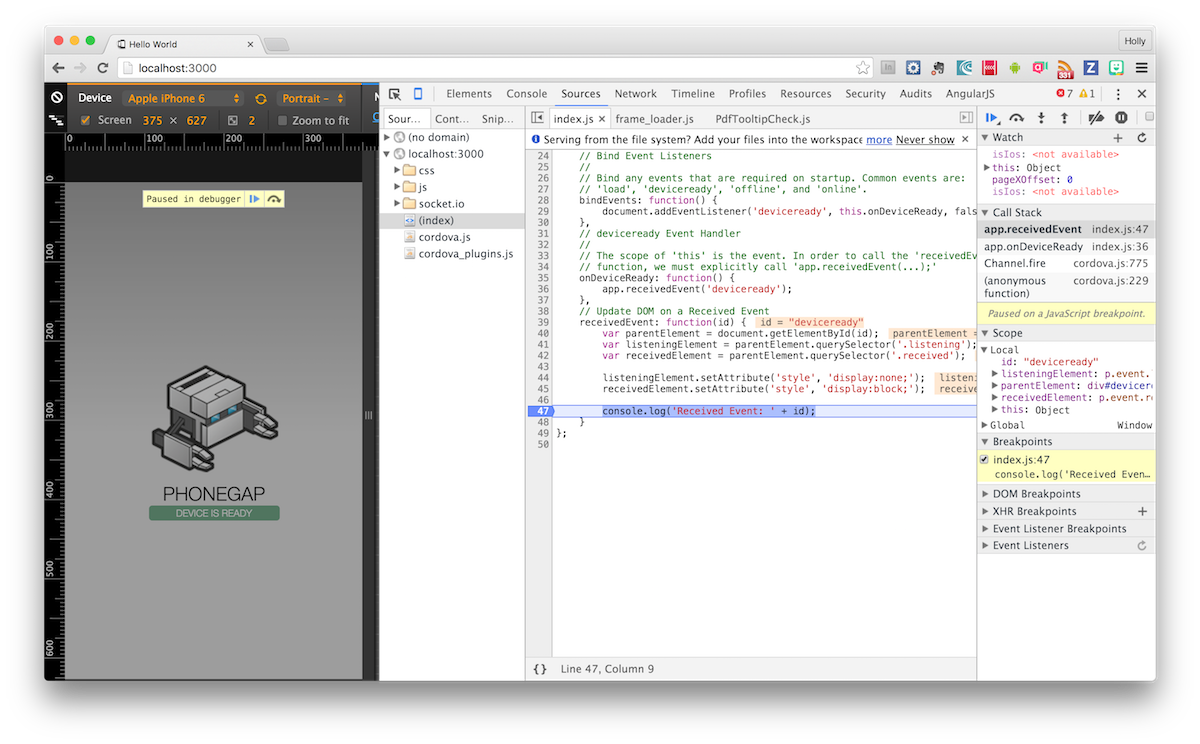
Task: Click the Never show link
Action: [925, 140]
